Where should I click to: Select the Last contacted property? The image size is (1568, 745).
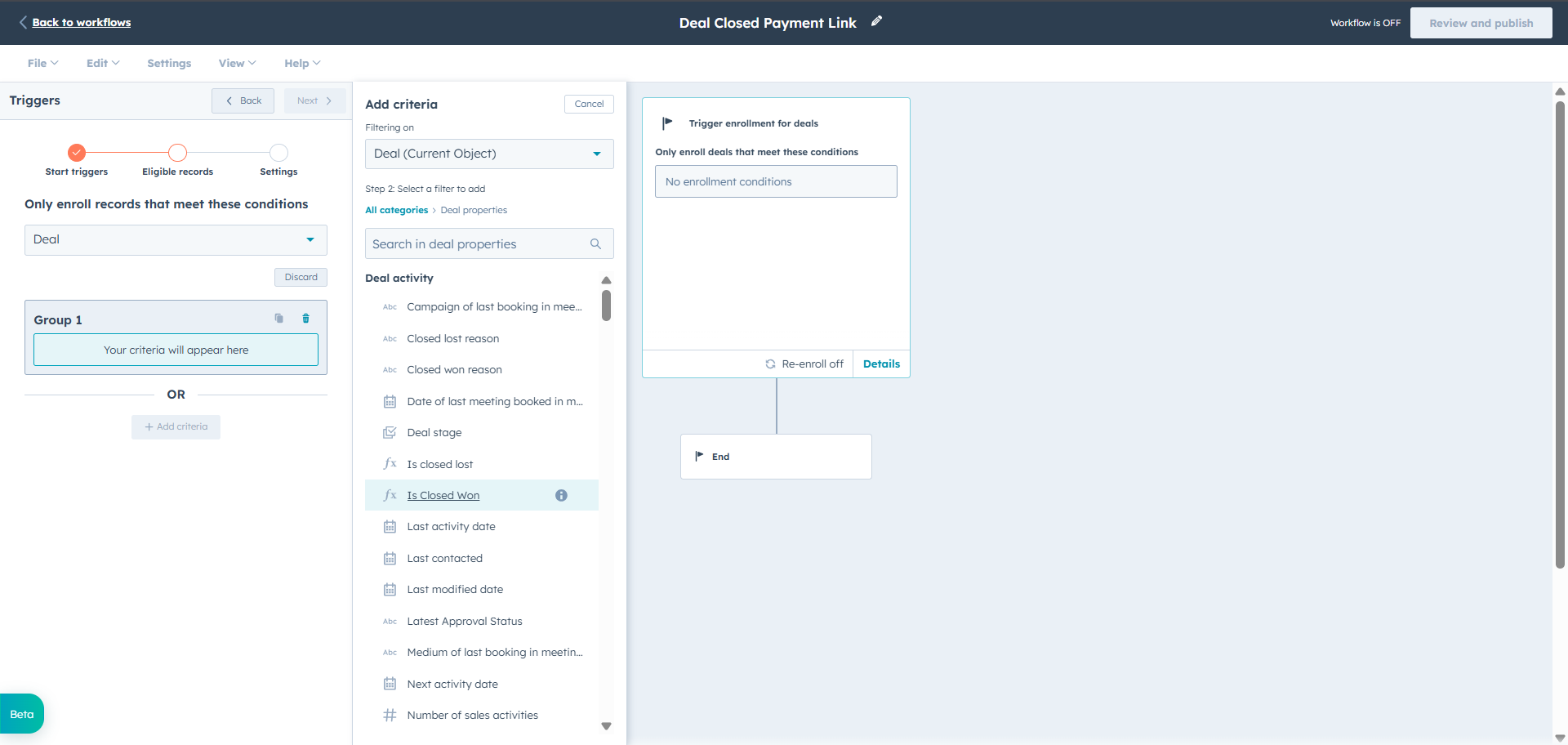click(482, 559)
